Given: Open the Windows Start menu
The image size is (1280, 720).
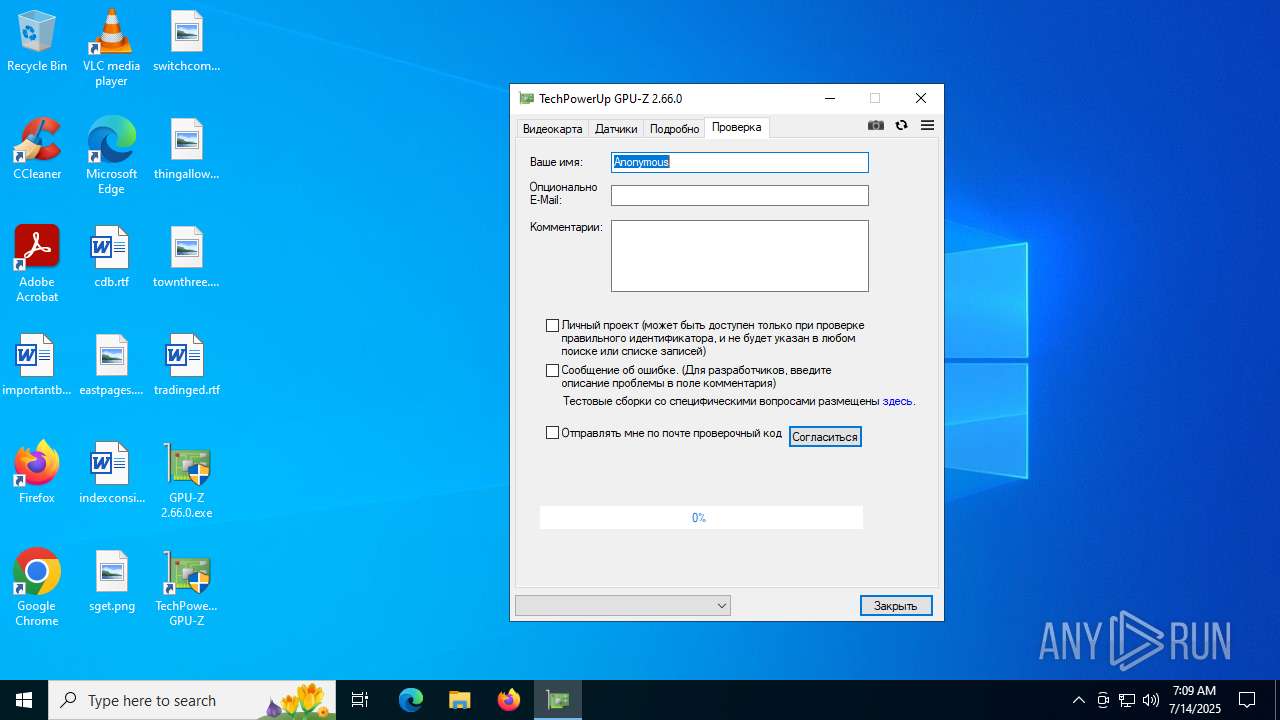Looking at the screenshot, I should tap(24, 700).
